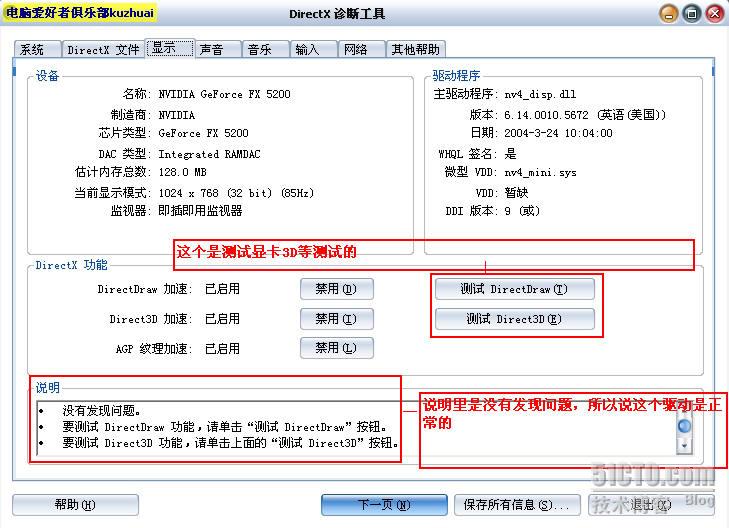729x528 pixels.
Task: Click the DirectX 诊断工具 title bar text
Action: (337, 14)
